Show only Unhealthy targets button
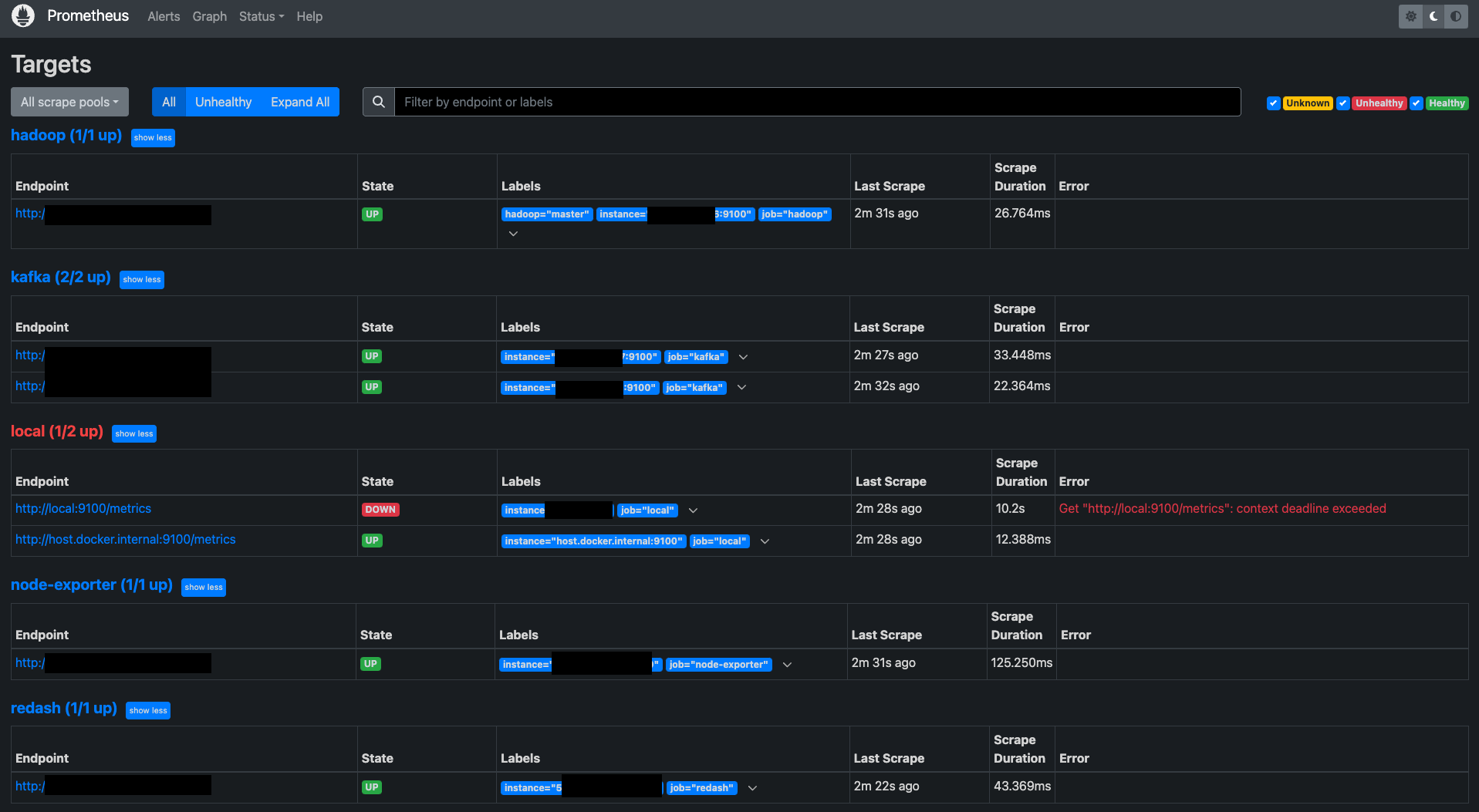 click(x=224, y=102)
